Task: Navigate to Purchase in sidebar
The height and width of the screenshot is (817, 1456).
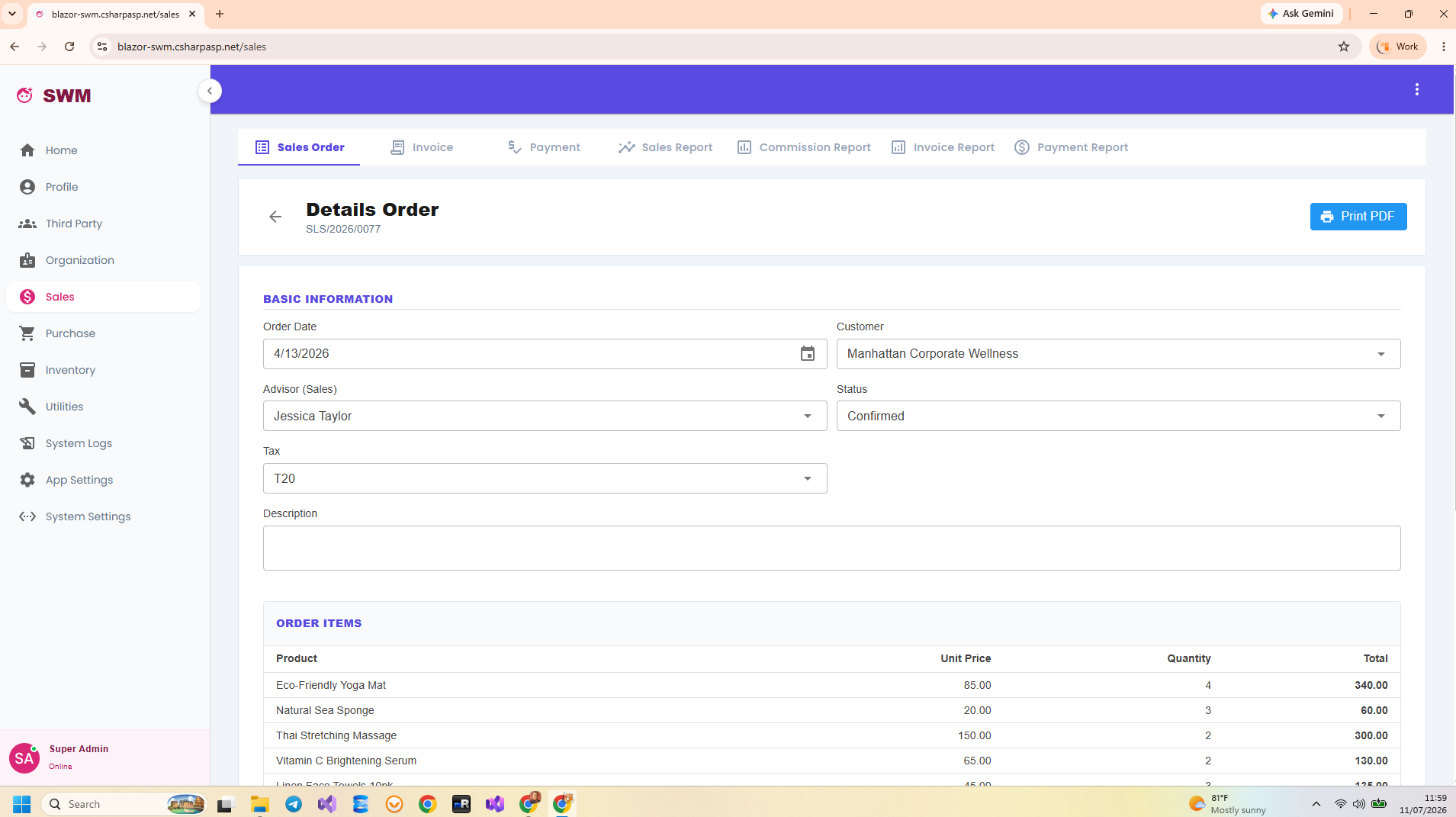Action: [x=103, y=333]
